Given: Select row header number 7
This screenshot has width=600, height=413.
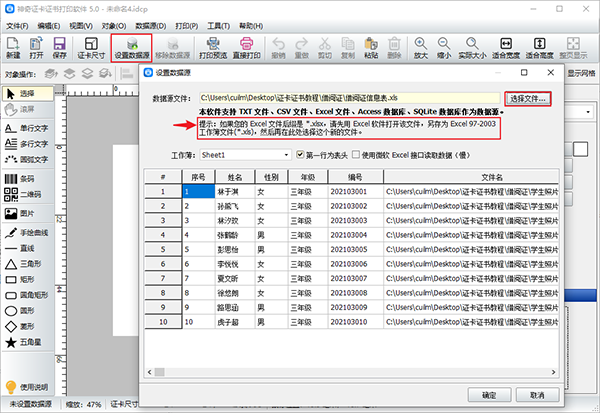Looking at the screenshot, I should coord(163,278).
